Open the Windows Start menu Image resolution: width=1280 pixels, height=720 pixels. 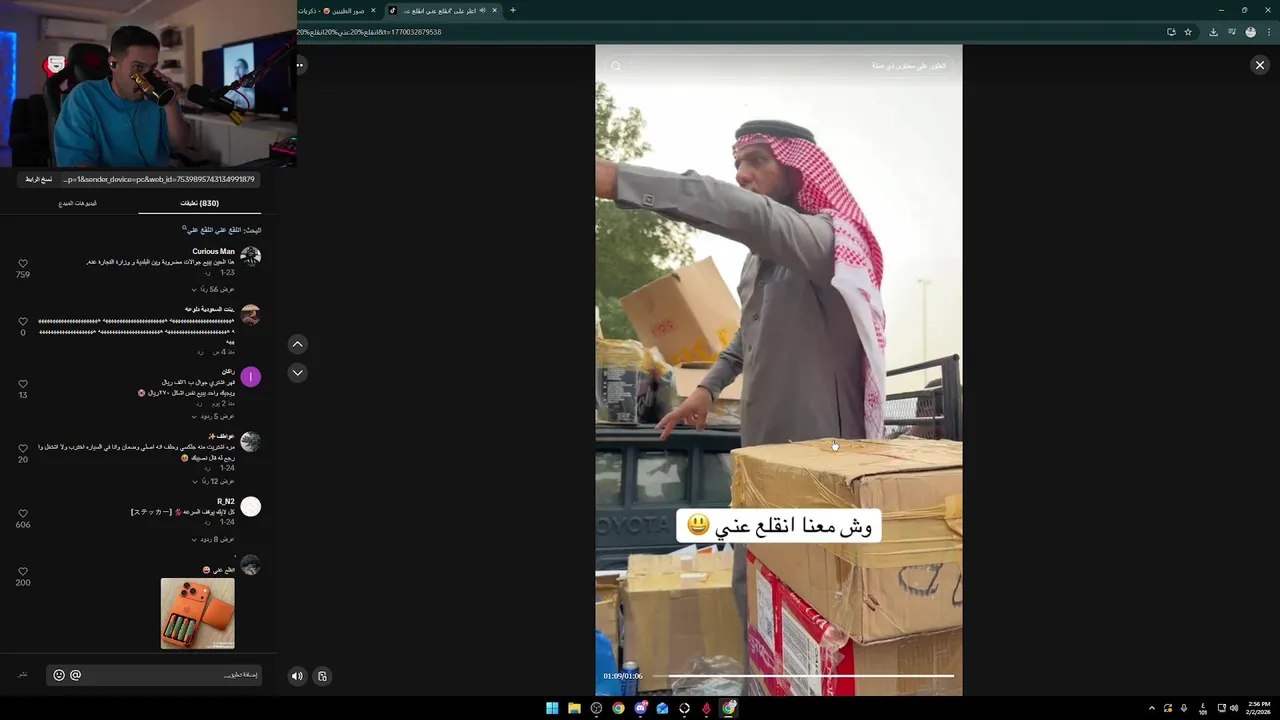[552, 708]
